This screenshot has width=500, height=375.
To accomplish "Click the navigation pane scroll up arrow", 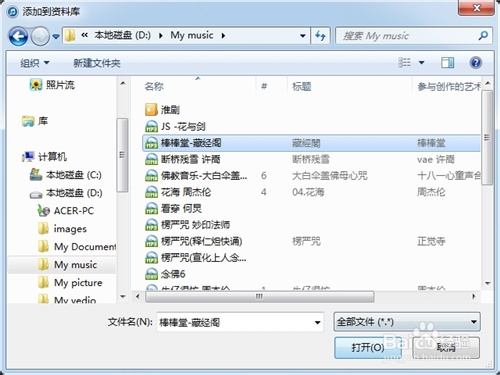I will click(x=123, y=83).
